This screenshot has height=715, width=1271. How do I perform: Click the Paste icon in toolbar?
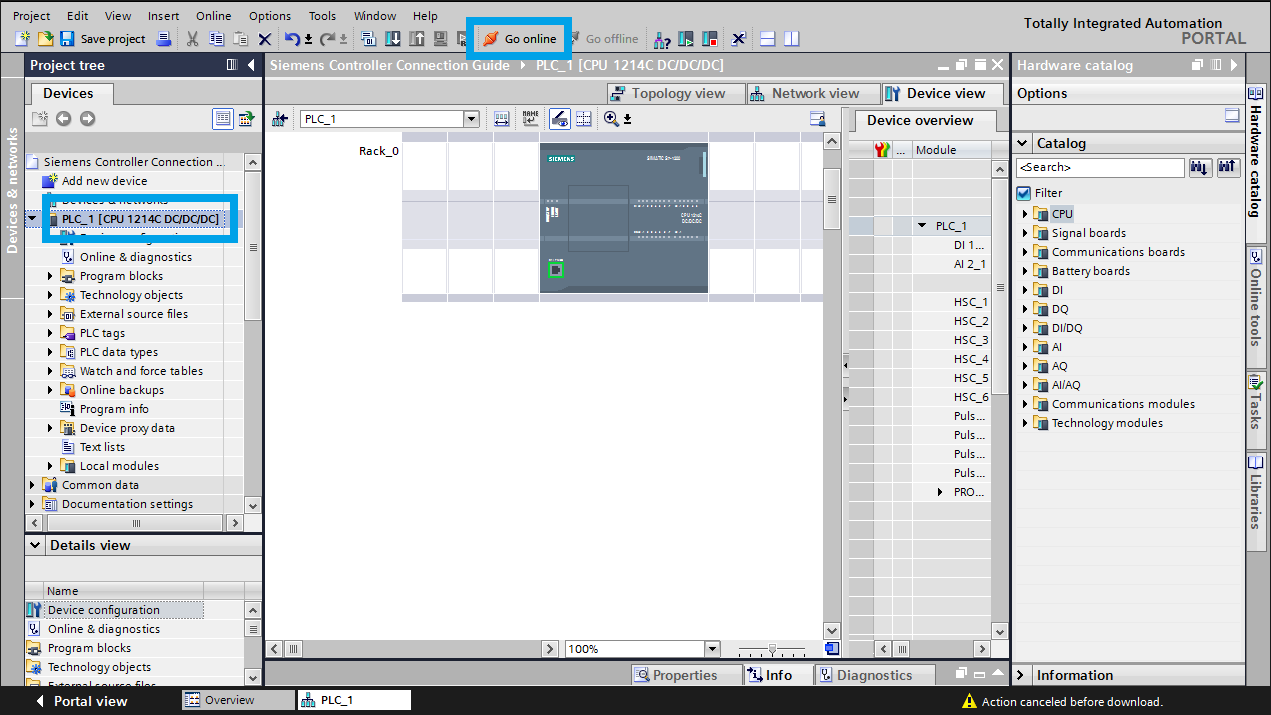click(x=241, y=39)
